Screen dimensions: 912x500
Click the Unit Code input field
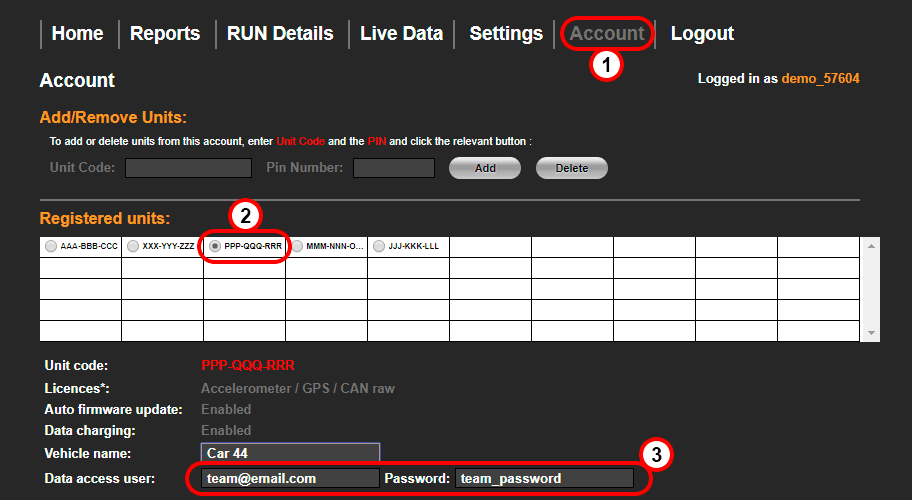[188, 168]
